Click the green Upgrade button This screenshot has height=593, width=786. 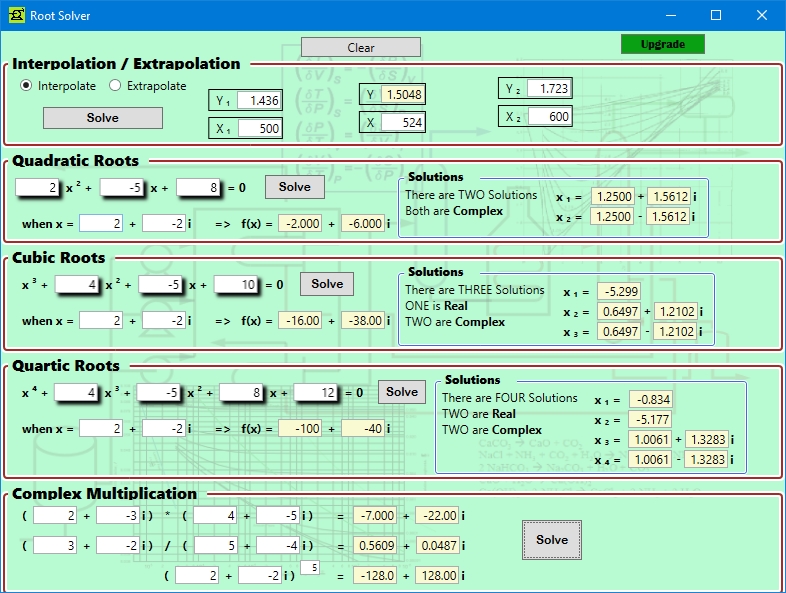(662, 44)
